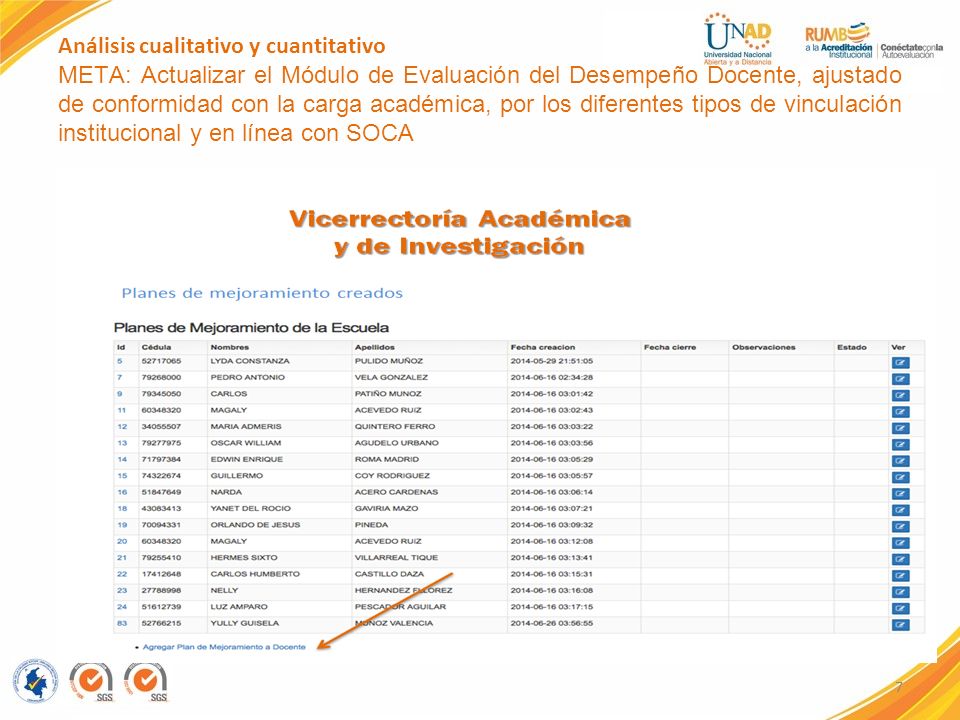Click the Cédula column header
The width and height of the screenshot is (960, 720).
click(156, 347)
